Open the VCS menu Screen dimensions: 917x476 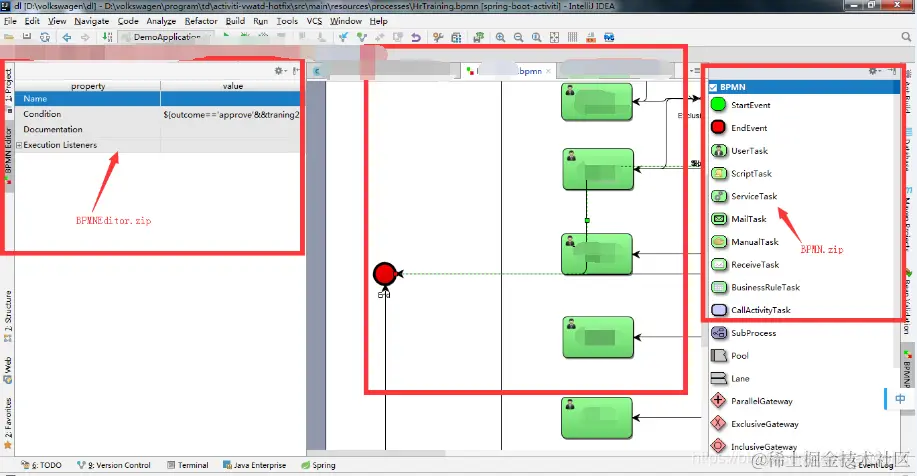[x=315, y=21]
